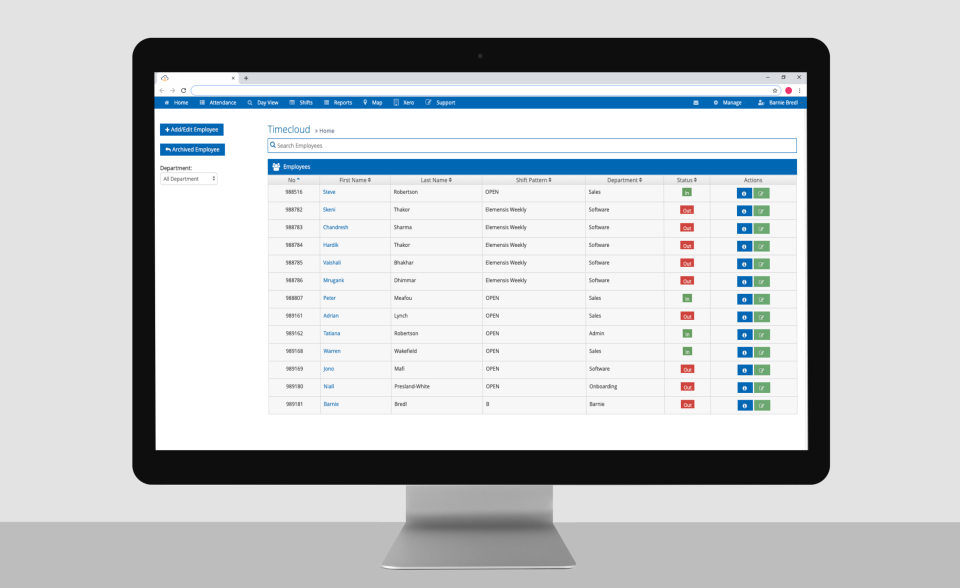The width and height of the screenshot is (960, 588).
Task: Open info for Steve Robertson's row
Action: (x=744, y=194)
